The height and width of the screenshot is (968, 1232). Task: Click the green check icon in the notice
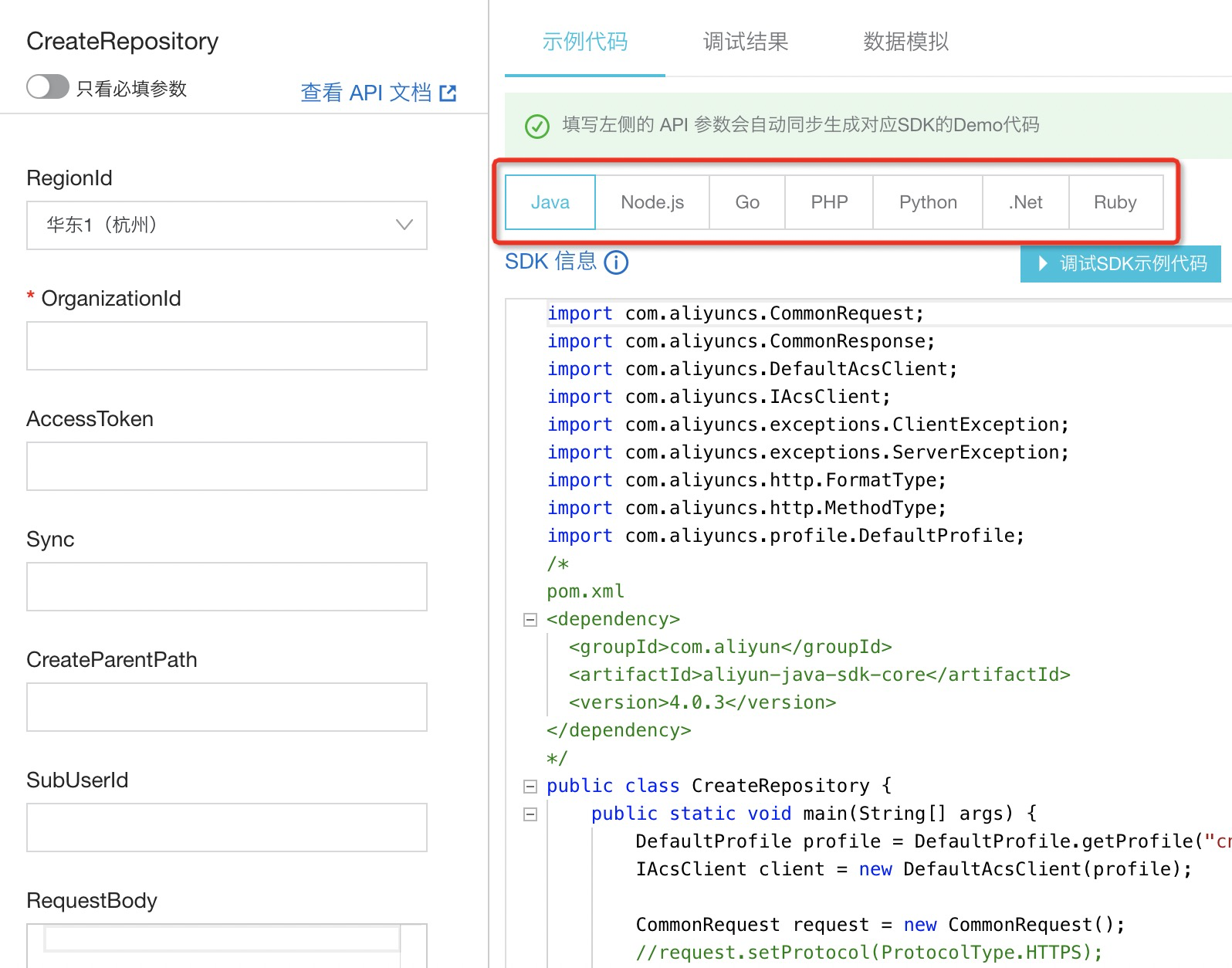[537, 126]
